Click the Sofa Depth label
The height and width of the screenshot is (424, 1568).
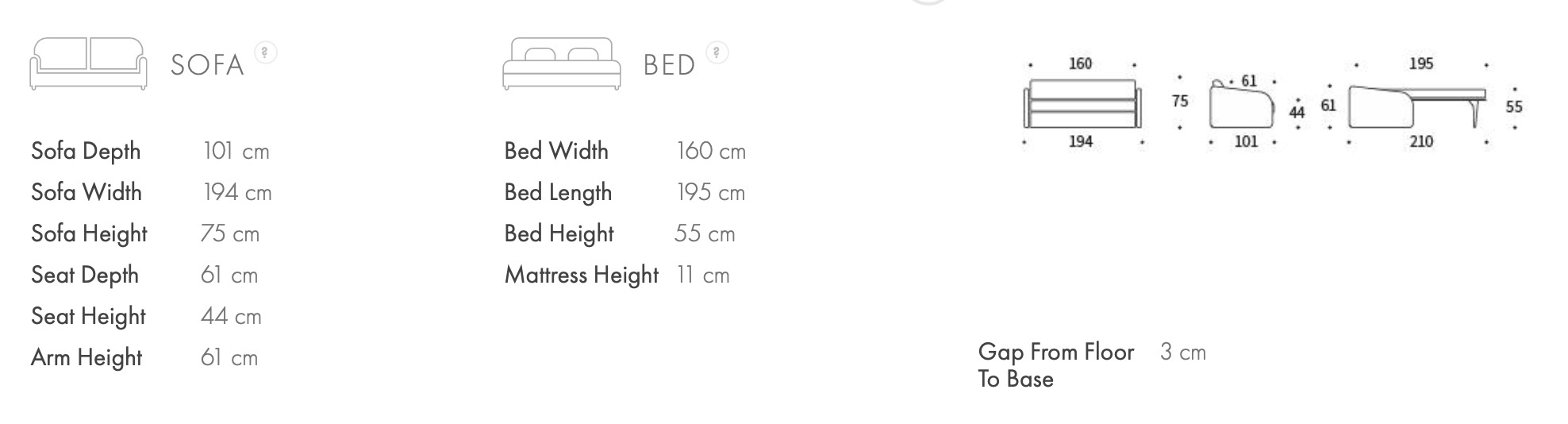[86, 151]
